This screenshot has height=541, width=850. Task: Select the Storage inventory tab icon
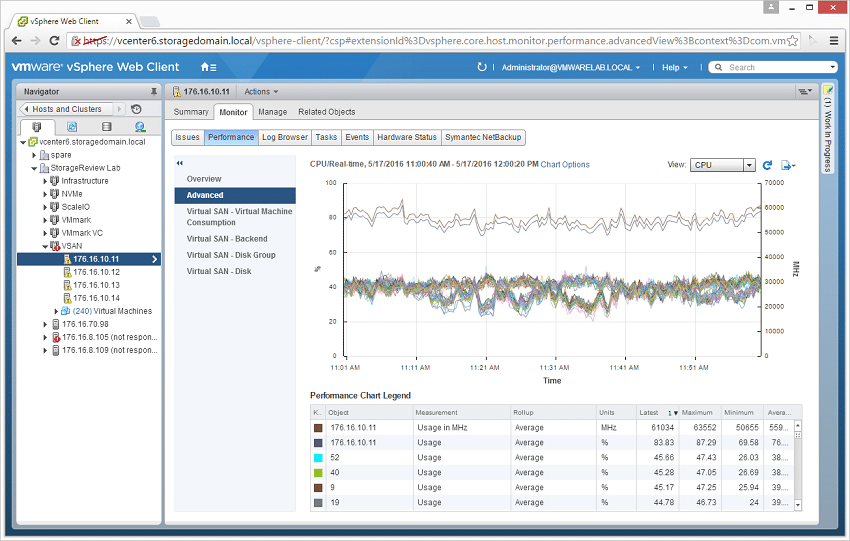107,127
